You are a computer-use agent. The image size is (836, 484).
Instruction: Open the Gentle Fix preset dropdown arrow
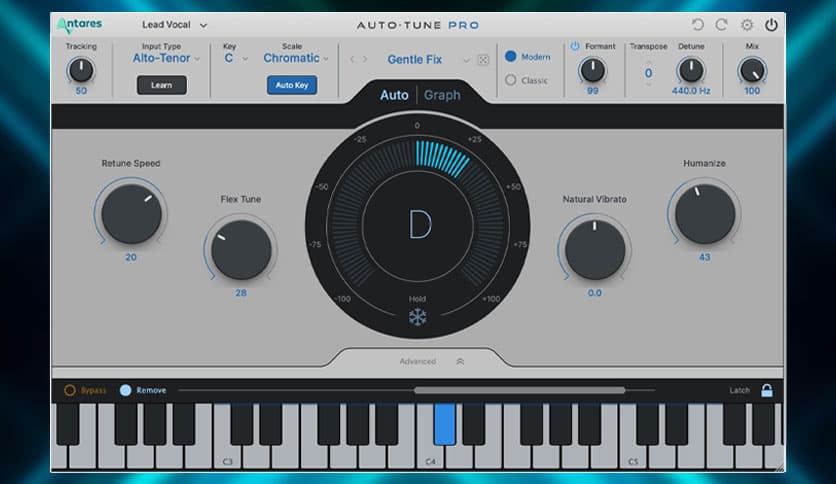(x=467, y=60)
